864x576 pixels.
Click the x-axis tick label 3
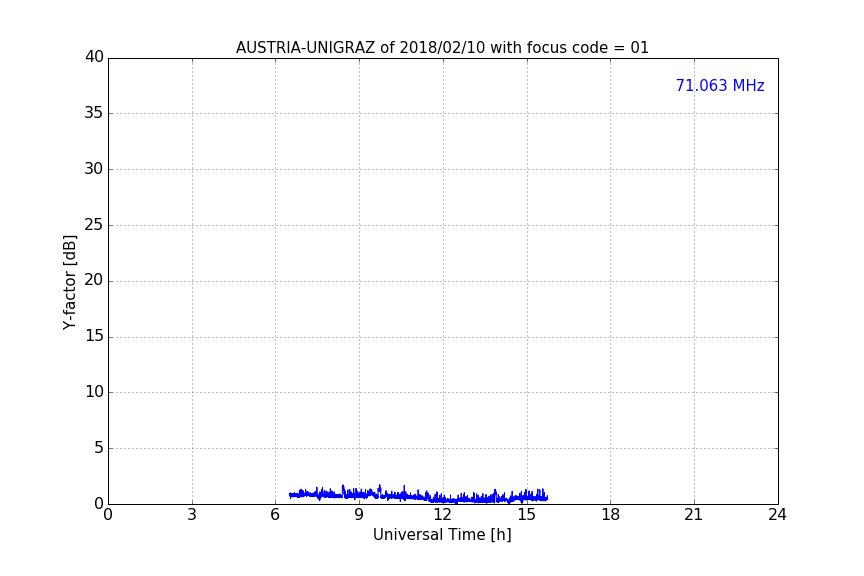point(192,515)
